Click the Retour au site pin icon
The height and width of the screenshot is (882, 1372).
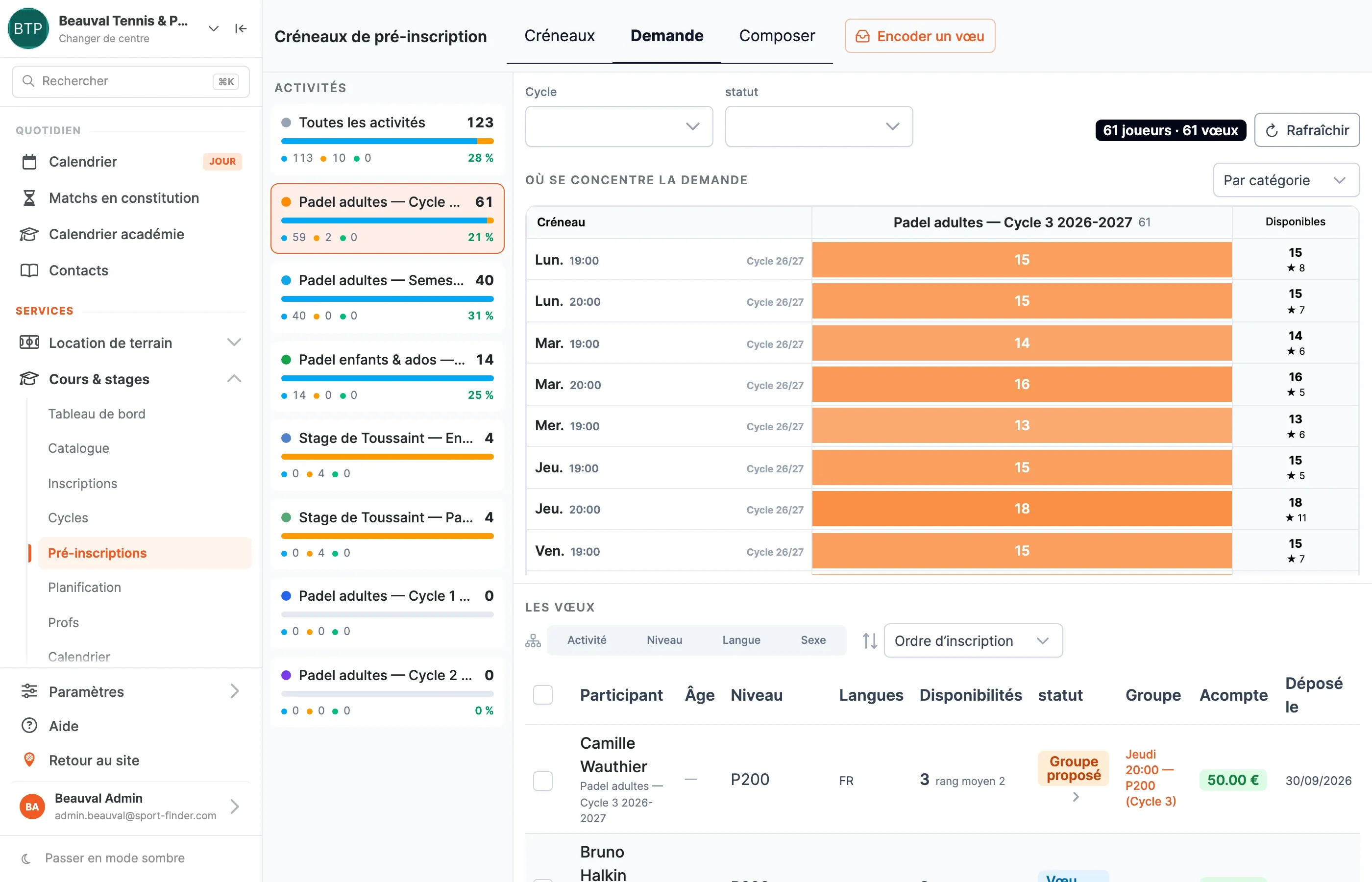pos(29,760)
